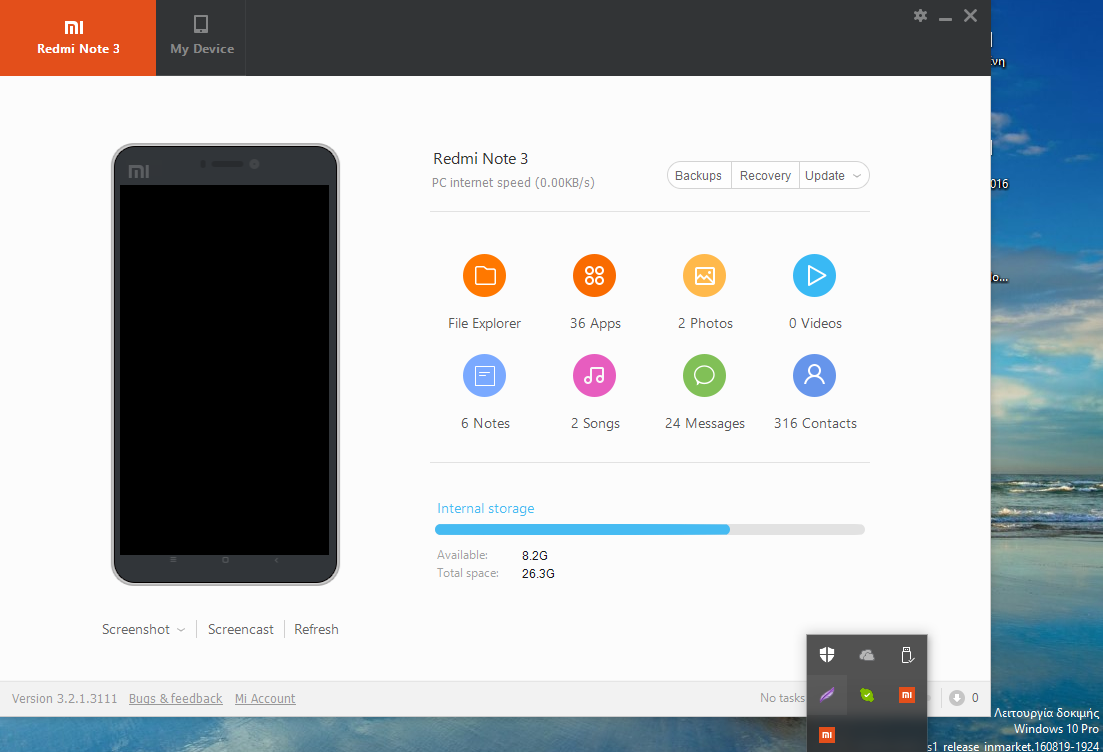Open the Bugs & feedback link

pyautogui.click(x=175, y=699)
